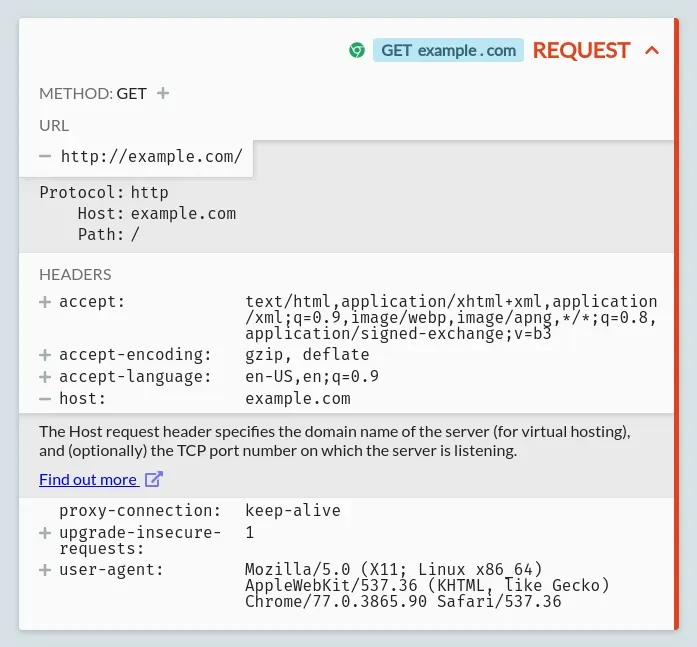Expand upgrade-insecure-requests header details
Image resolution: width=697 pixels, height=647 pixels.
(x=45, y=533)
